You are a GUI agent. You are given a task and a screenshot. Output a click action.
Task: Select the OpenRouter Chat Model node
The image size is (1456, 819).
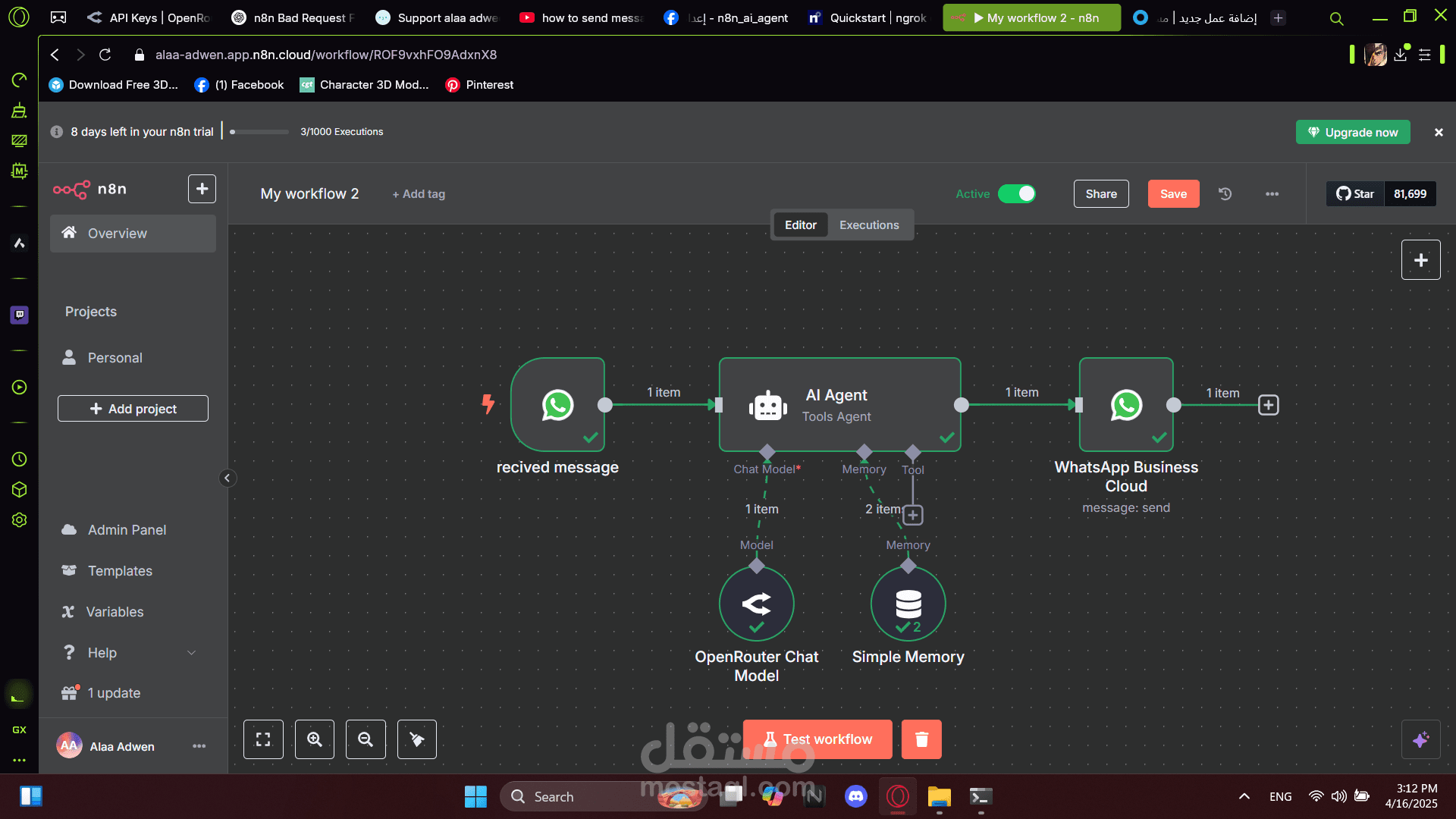[x=756, y=604]
